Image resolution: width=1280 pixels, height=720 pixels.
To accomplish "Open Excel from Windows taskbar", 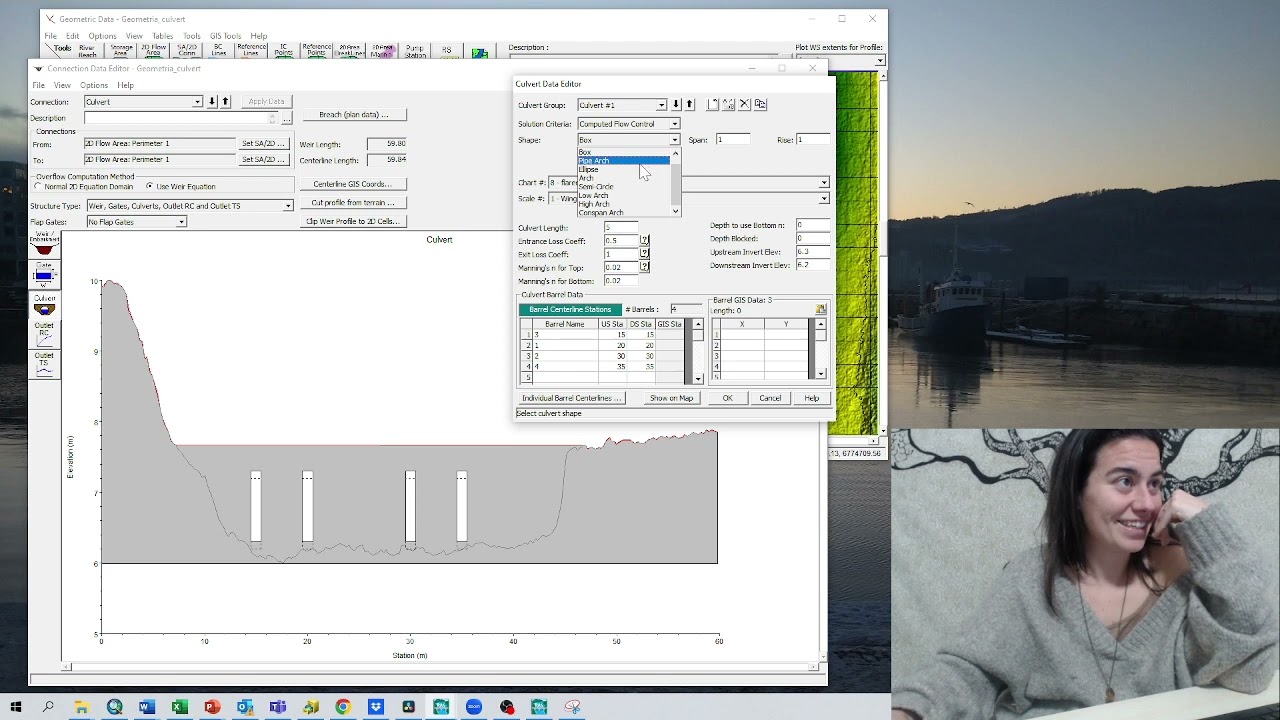I will 179,707.
